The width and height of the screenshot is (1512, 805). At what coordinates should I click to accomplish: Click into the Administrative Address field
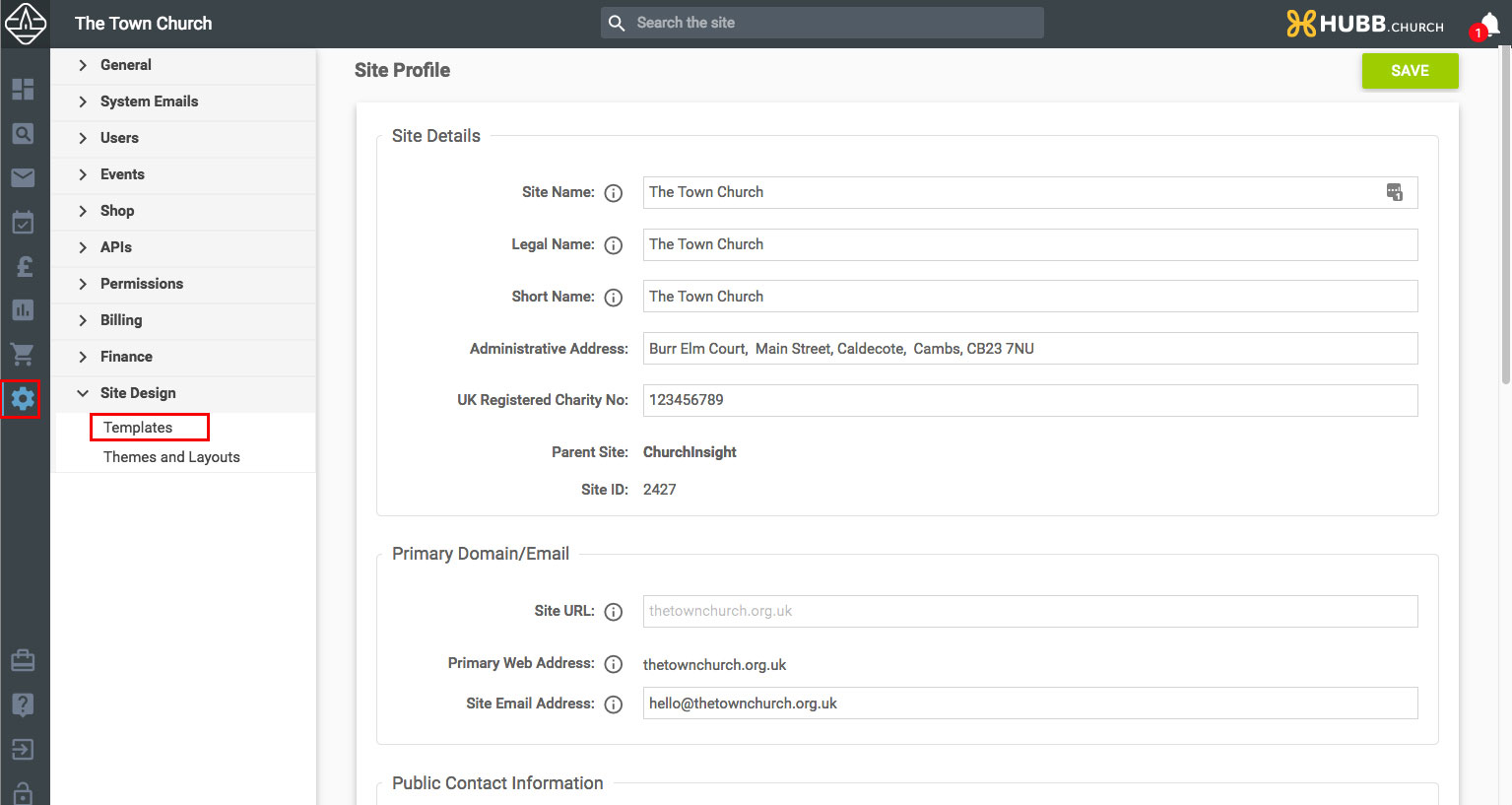(1030, 349)
